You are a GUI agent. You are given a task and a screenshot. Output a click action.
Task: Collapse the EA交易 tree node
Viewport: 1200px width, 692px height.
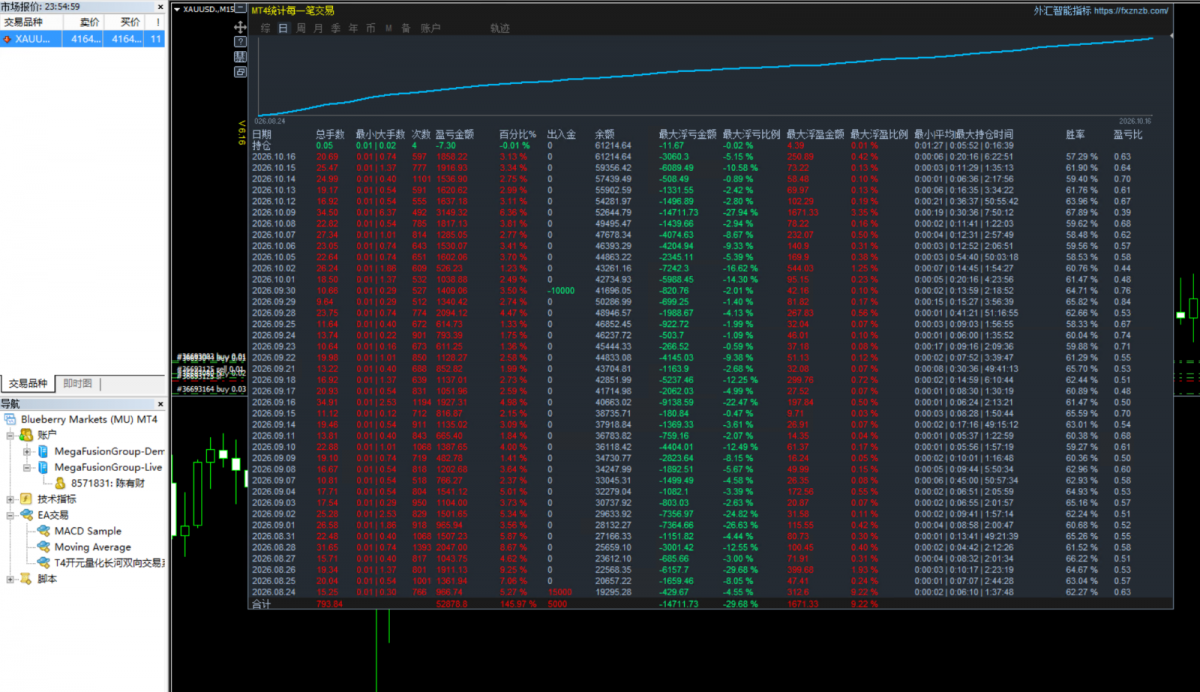(x=10, y=515)
